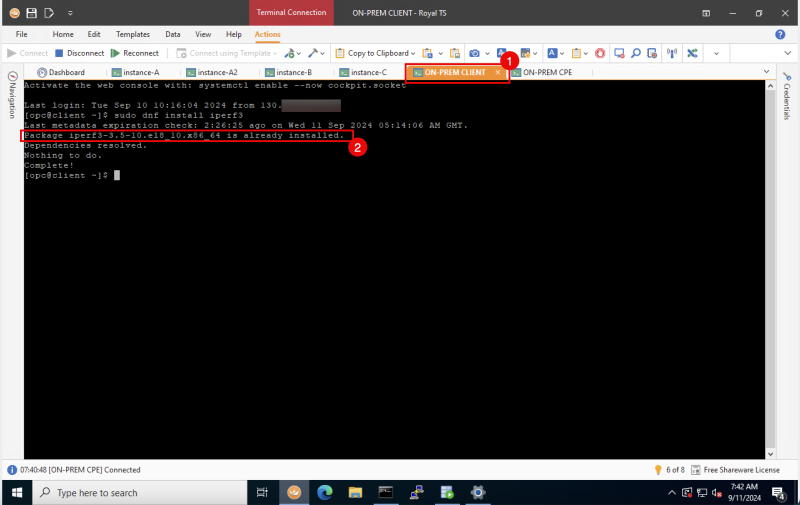Click the blue help question mark icon
Screen dimensions: 800x505
pos(780,34)
